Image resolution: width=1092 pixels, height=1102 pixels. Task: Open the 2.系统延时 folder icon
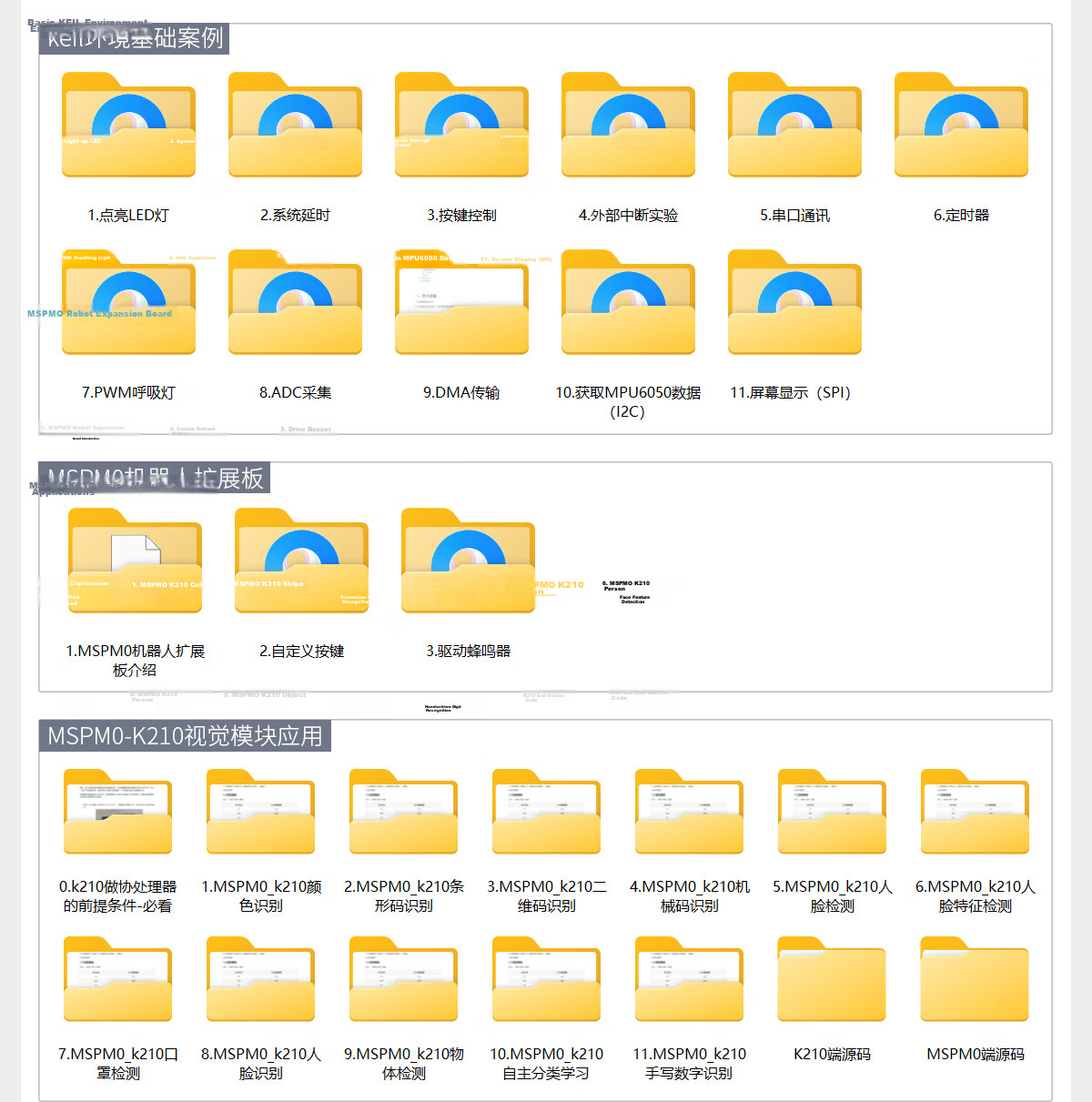click(295, 126)
